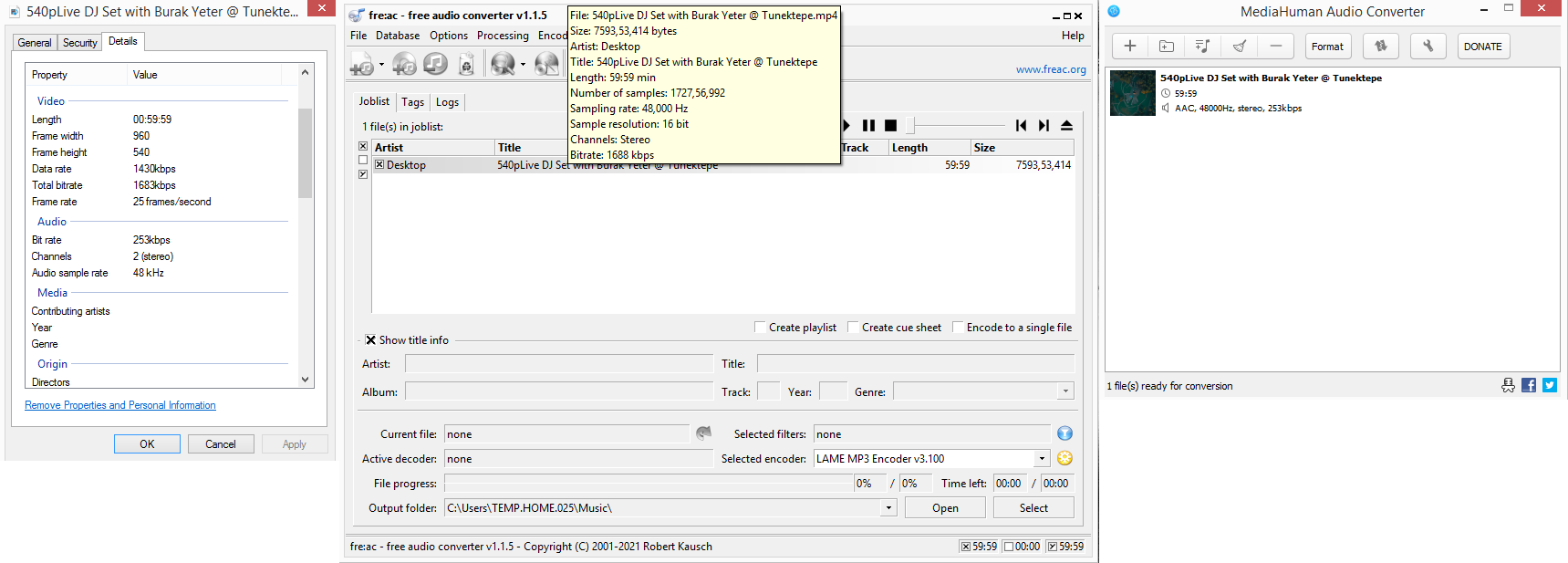The width and height of the screenshot is (1568, 563).
Task: Click the add folder icon in MediaHuman
Action: [x=1167, y=47]
